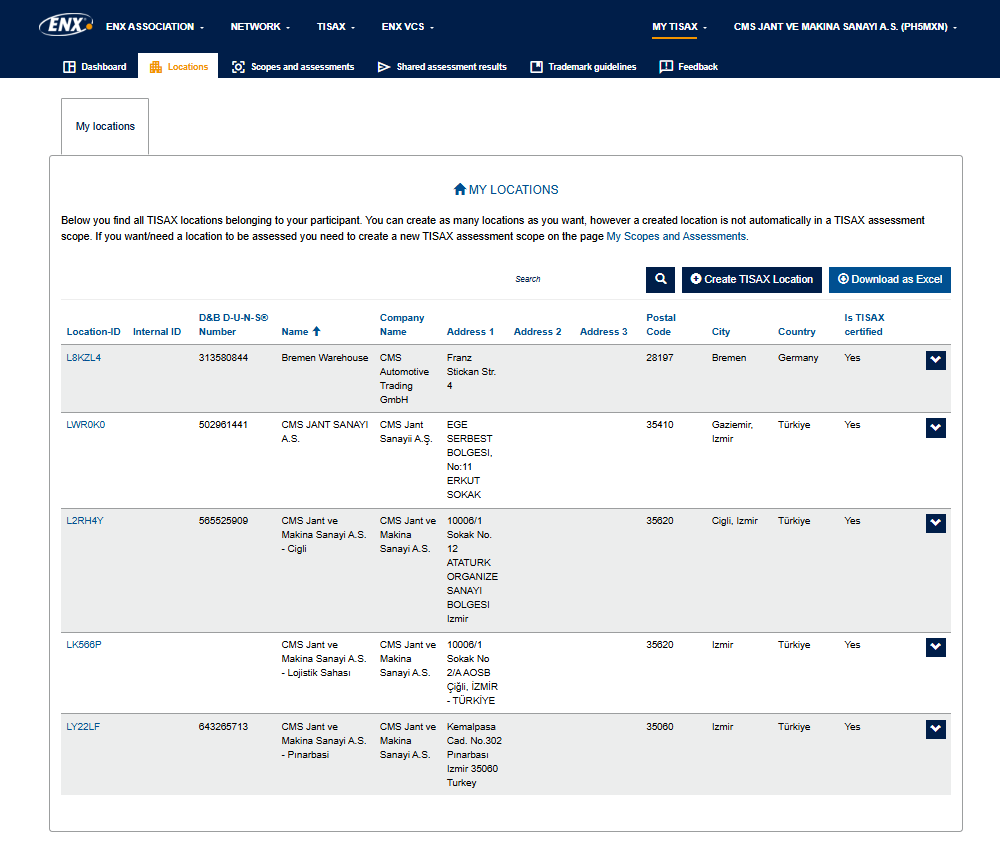Open the Dashboard tab
This screenshot has height=843, width=1000.
coord(95,67)
